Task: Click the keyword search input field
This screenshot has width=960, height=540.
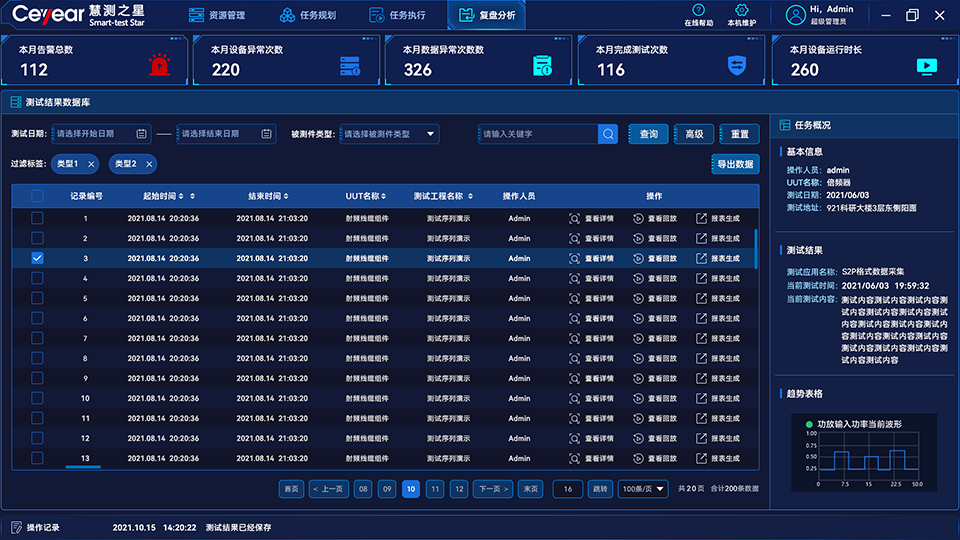Action: [536, 134]
